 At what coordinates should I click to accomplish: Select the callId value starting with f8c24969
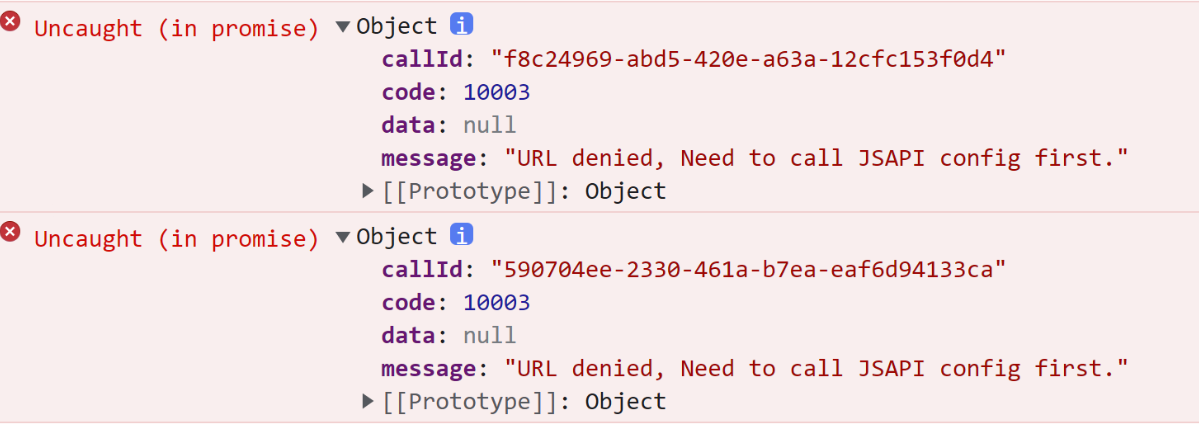pos(748,59)
